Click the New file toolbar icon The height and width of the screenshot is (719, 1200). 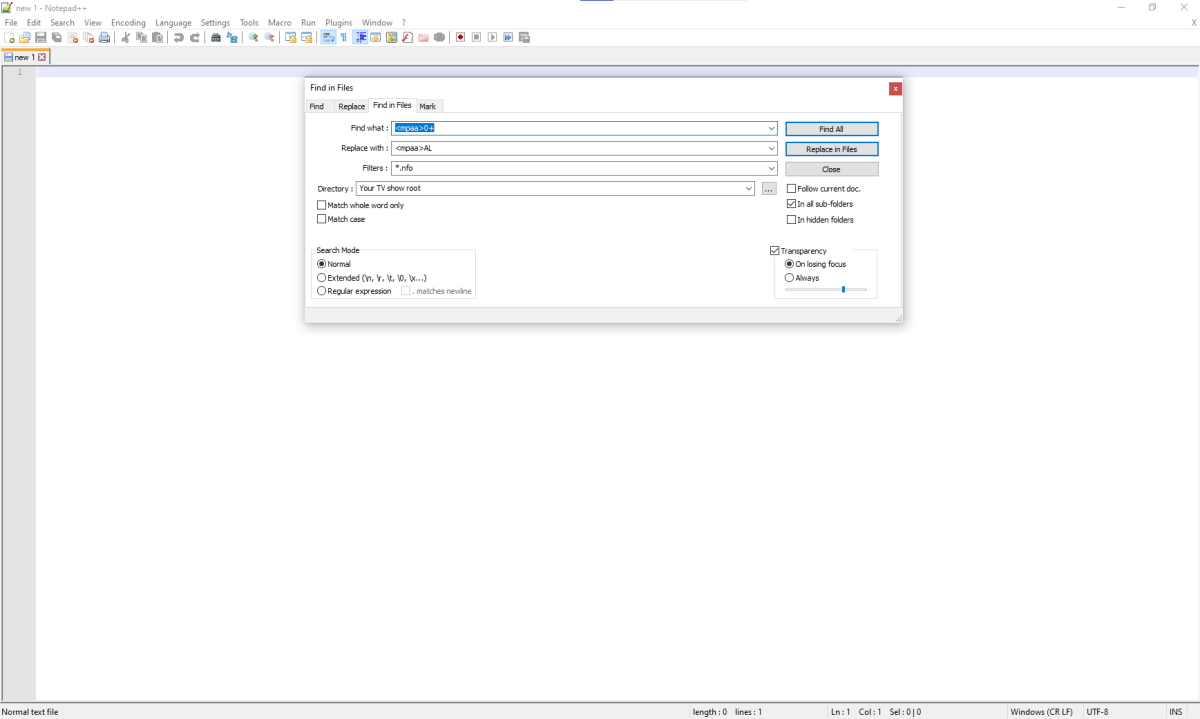tap(9, 38)
